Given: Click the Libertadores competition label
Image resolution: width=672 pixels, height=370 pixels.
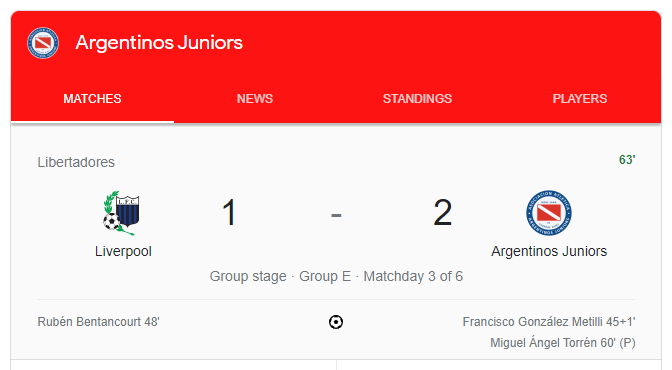Looking at the screenshot, I should pos(76,162).
